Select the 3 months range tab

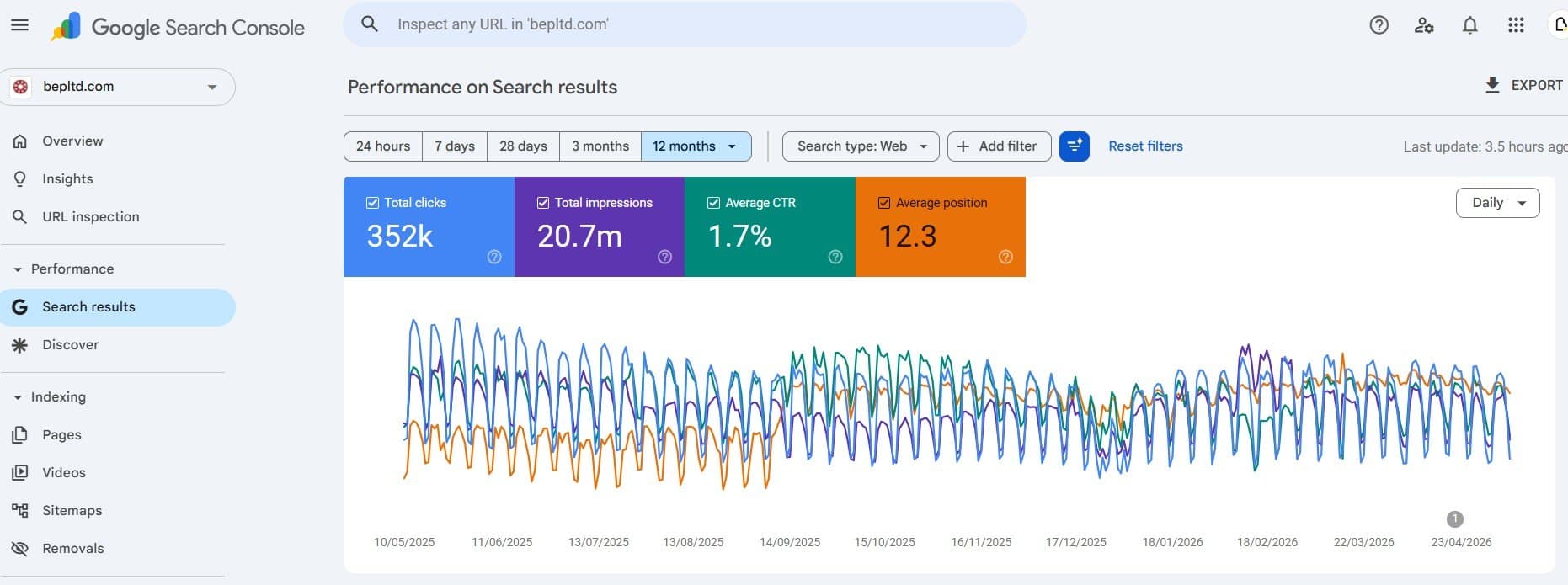tap(600, 146)
